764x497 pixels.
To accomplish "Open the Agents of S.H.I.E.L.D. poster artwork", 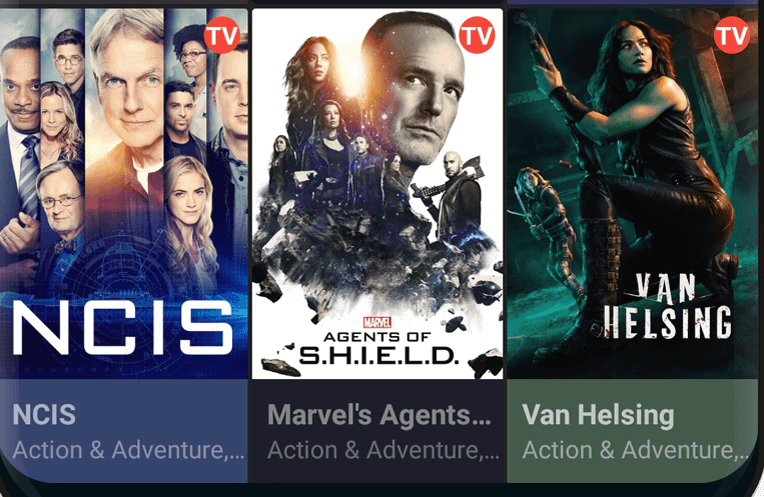I will click(378, 193).
